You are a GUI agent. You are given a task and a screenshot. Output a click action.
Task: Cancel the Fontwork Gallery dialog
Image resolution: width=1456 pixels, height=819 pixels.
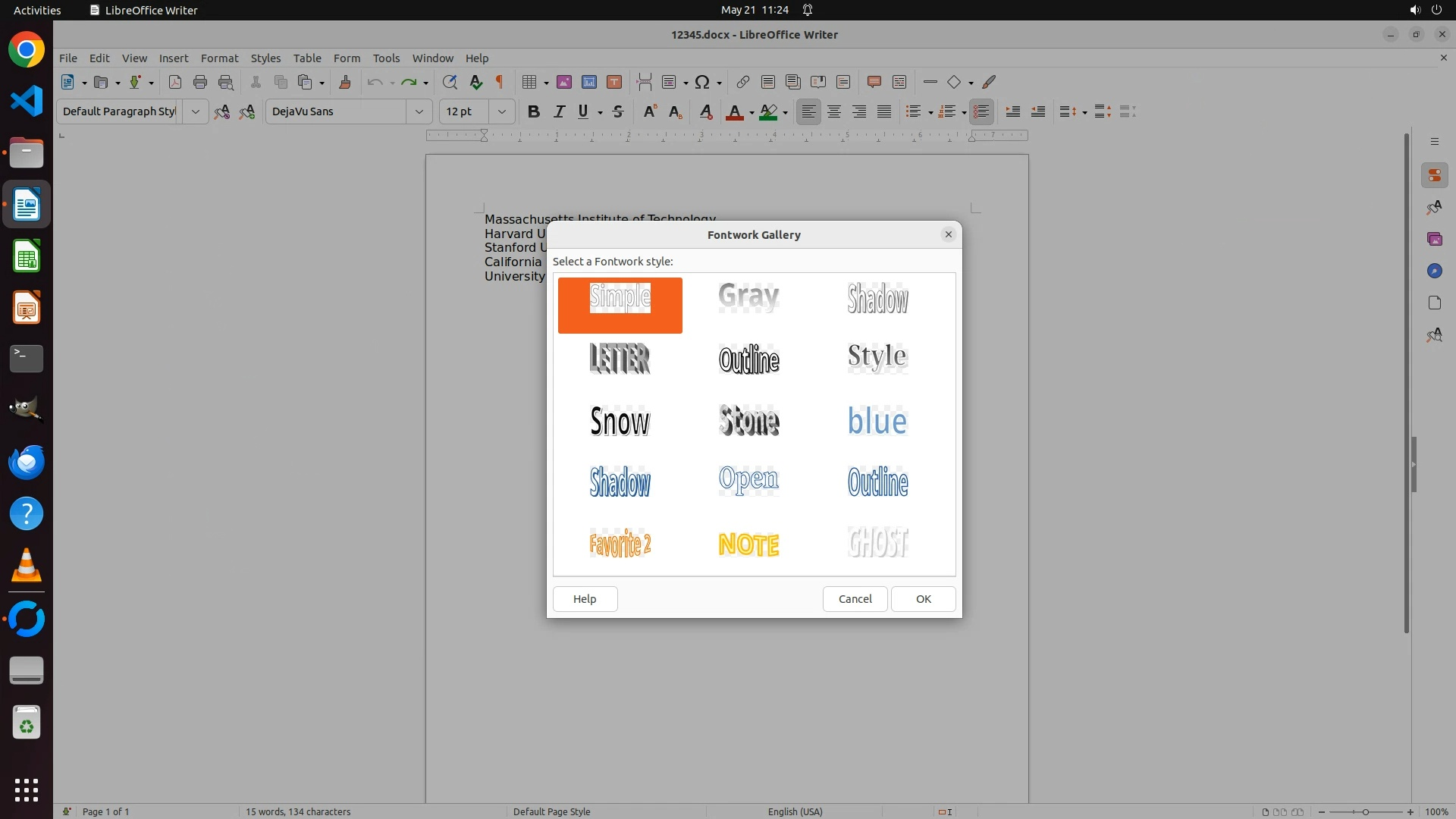[x=855, y=599]
